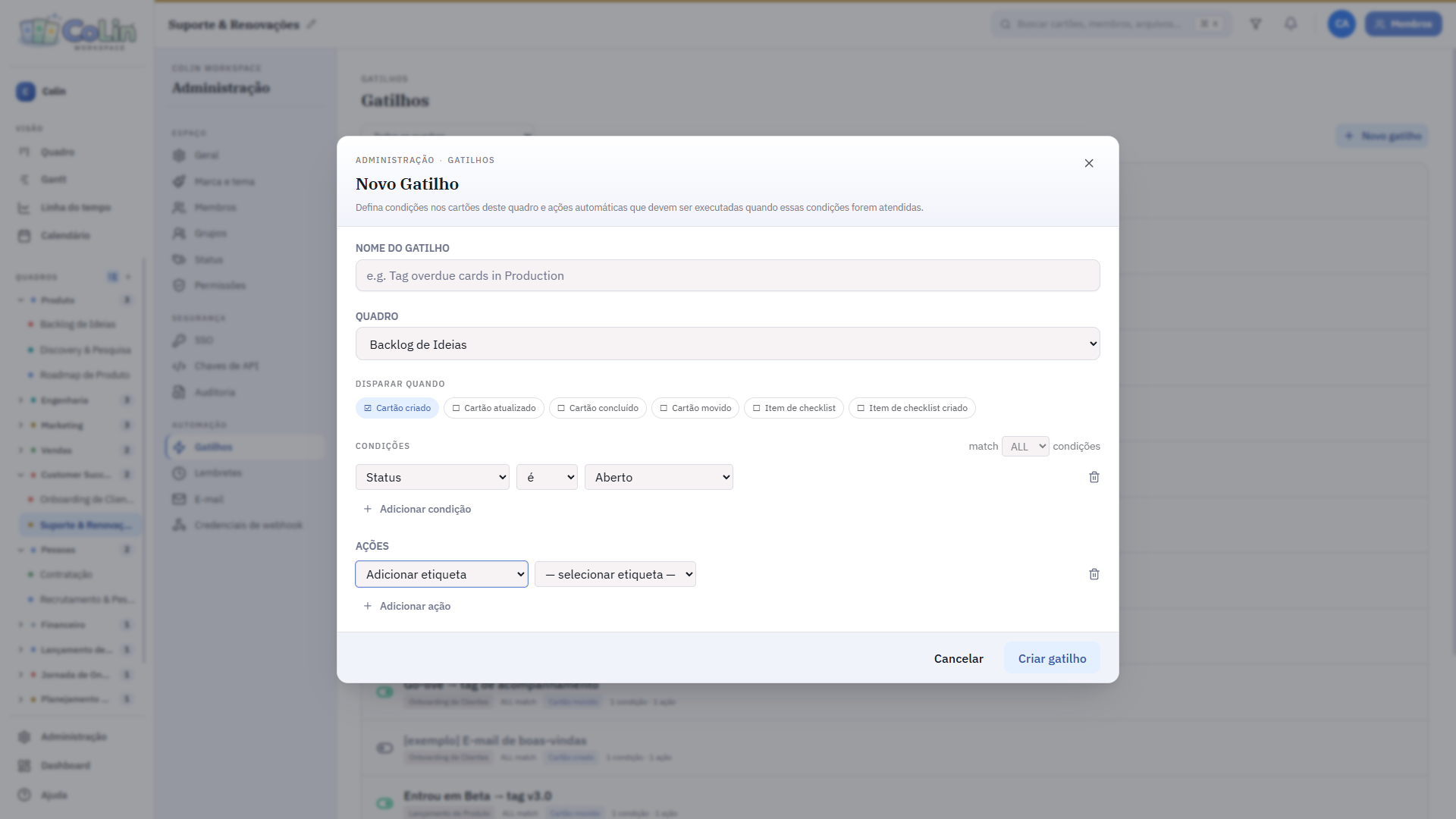This screenshot has height=819, width=1456.
Task: Delete the Adicionar etiqueta action row
Action: pyautogui.click(x=1094, y=574)
